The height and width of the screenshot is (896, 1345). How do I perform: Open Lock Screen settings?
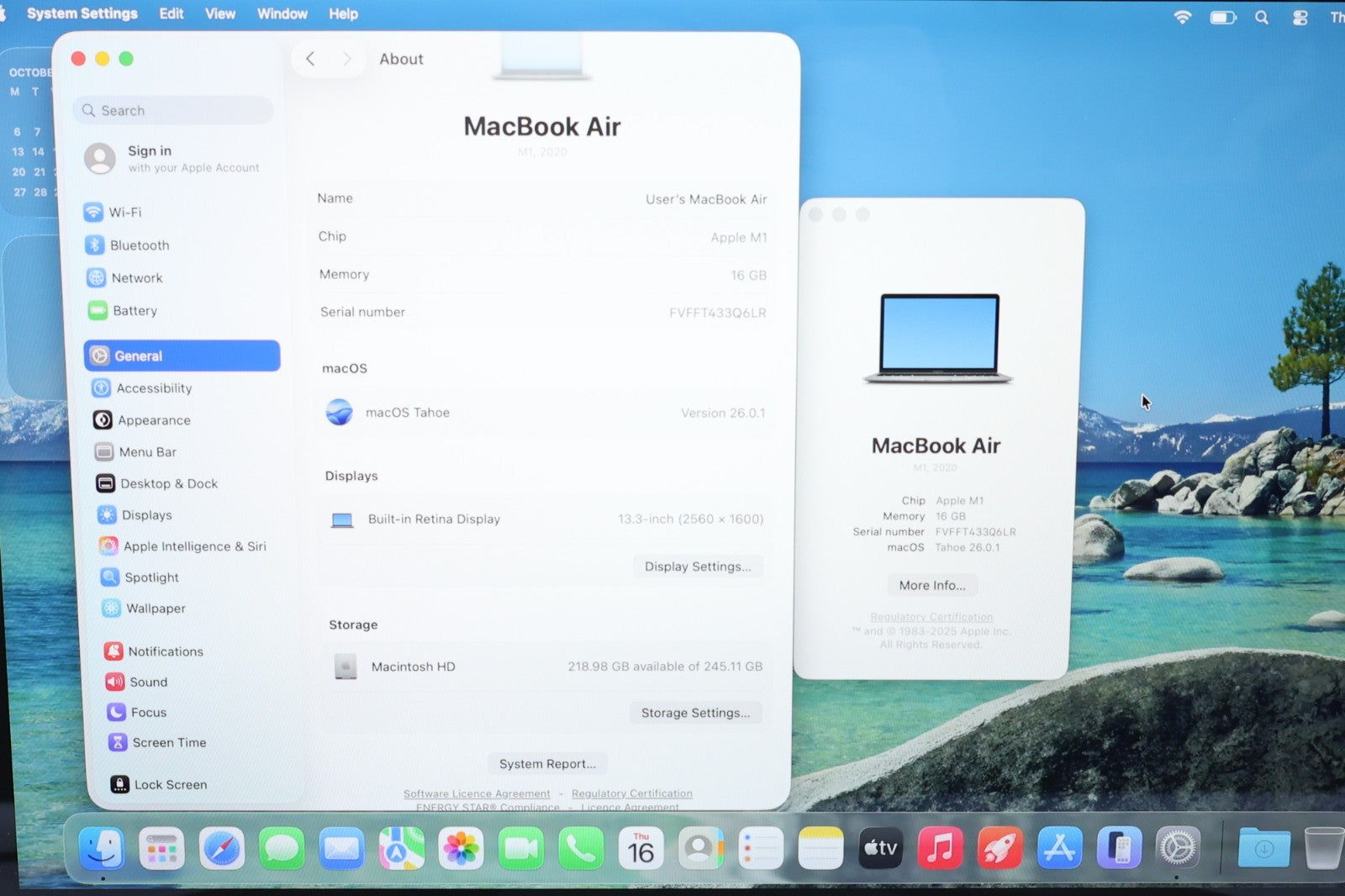(x=170, y=784)
